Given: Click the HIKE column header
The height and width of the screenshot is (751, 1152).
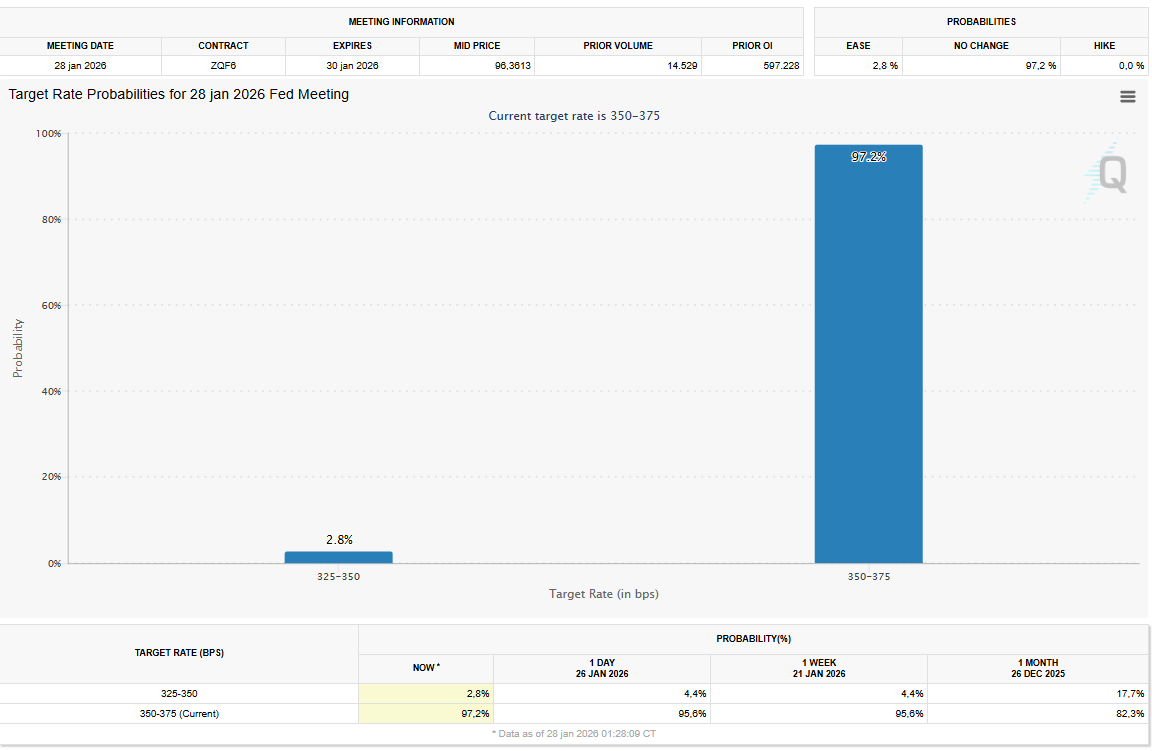Looking at the screenshot, I should [x=1105, y=45].
